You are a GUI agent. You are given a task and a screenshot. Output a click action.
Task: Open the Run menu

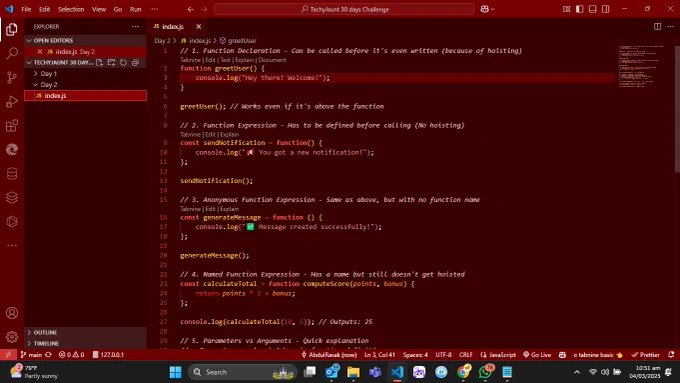point(135,9)
